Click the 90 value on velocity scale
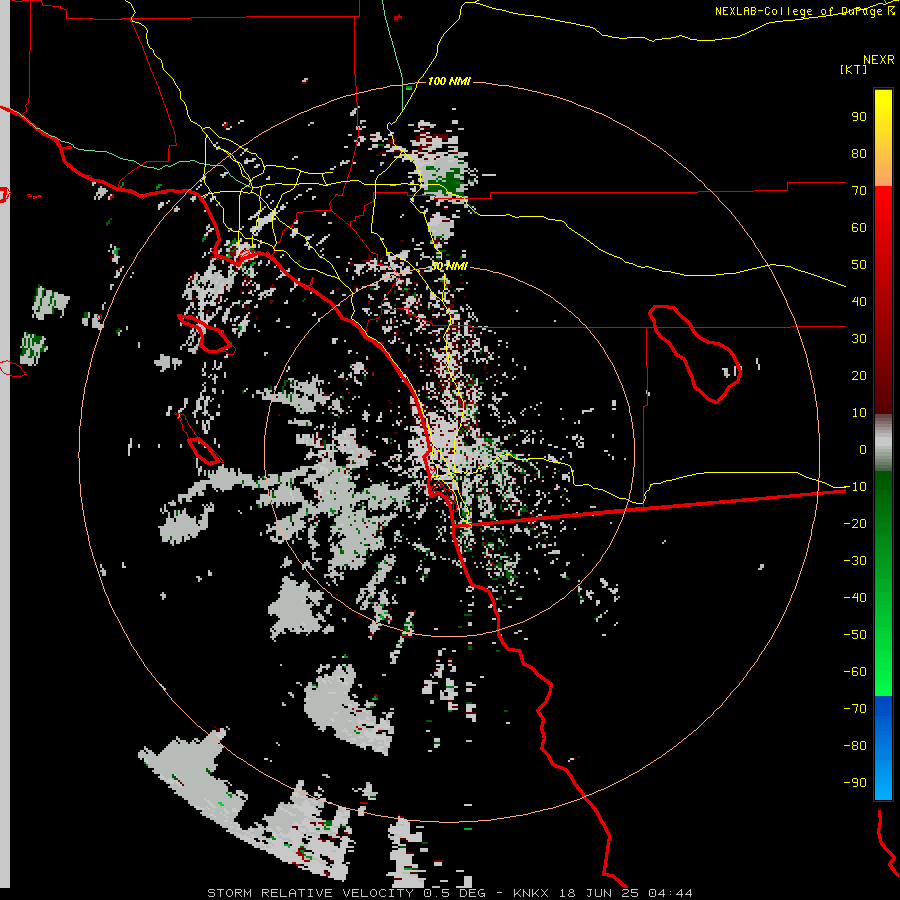Viewport: 900px width, 900px height. pos(859,117)
